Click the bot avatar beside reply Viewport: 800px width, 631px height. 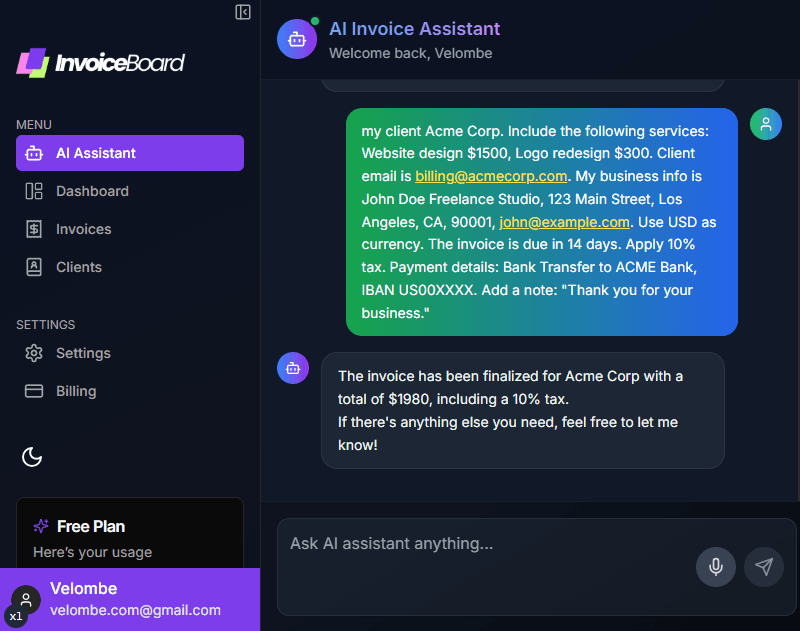coord(293,368)
